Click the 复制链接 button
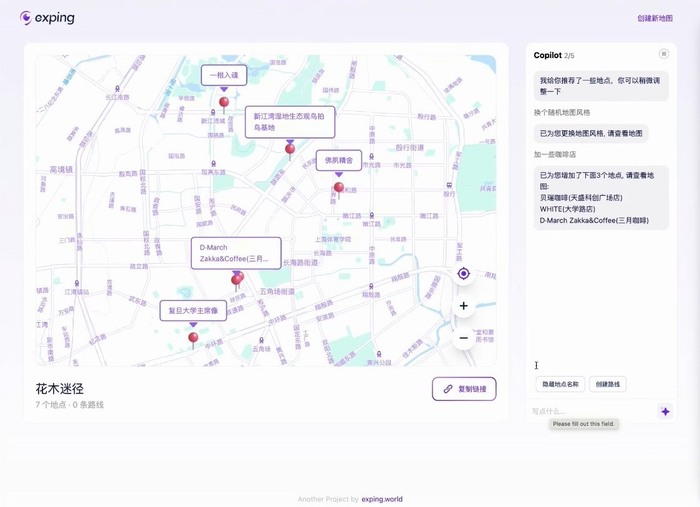Image resolution: width=700 pixels, height=507 pixels. coord(464,389)
